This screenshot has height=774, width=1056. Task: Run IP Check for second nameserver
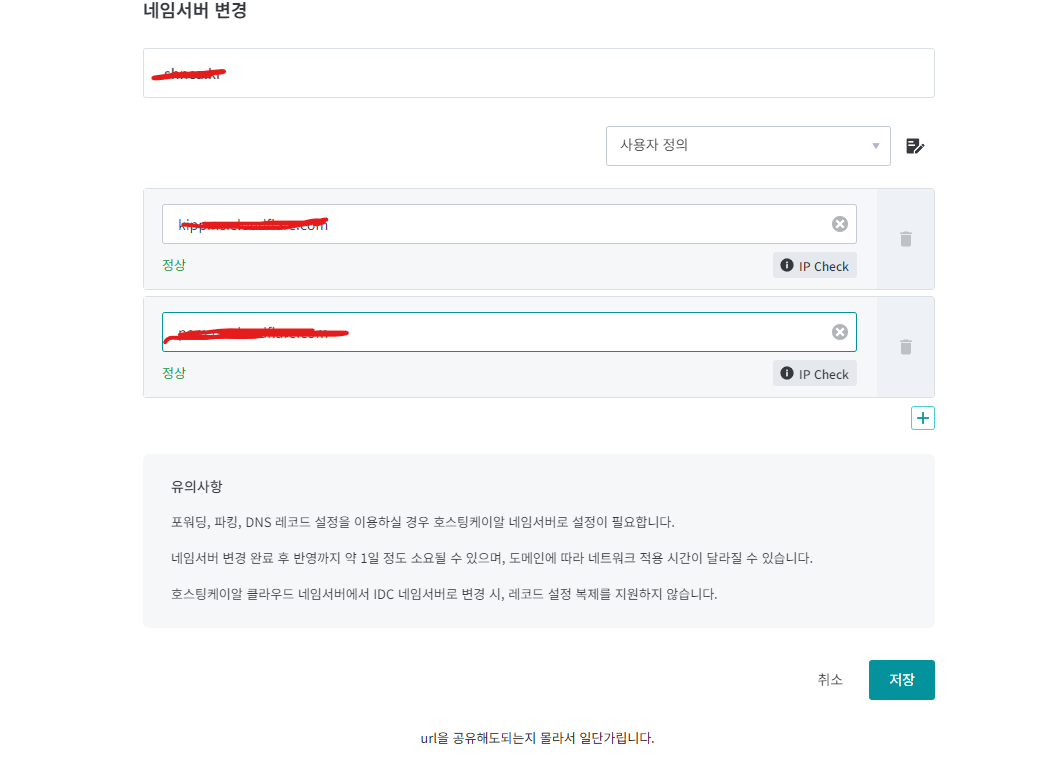point(814,373)
